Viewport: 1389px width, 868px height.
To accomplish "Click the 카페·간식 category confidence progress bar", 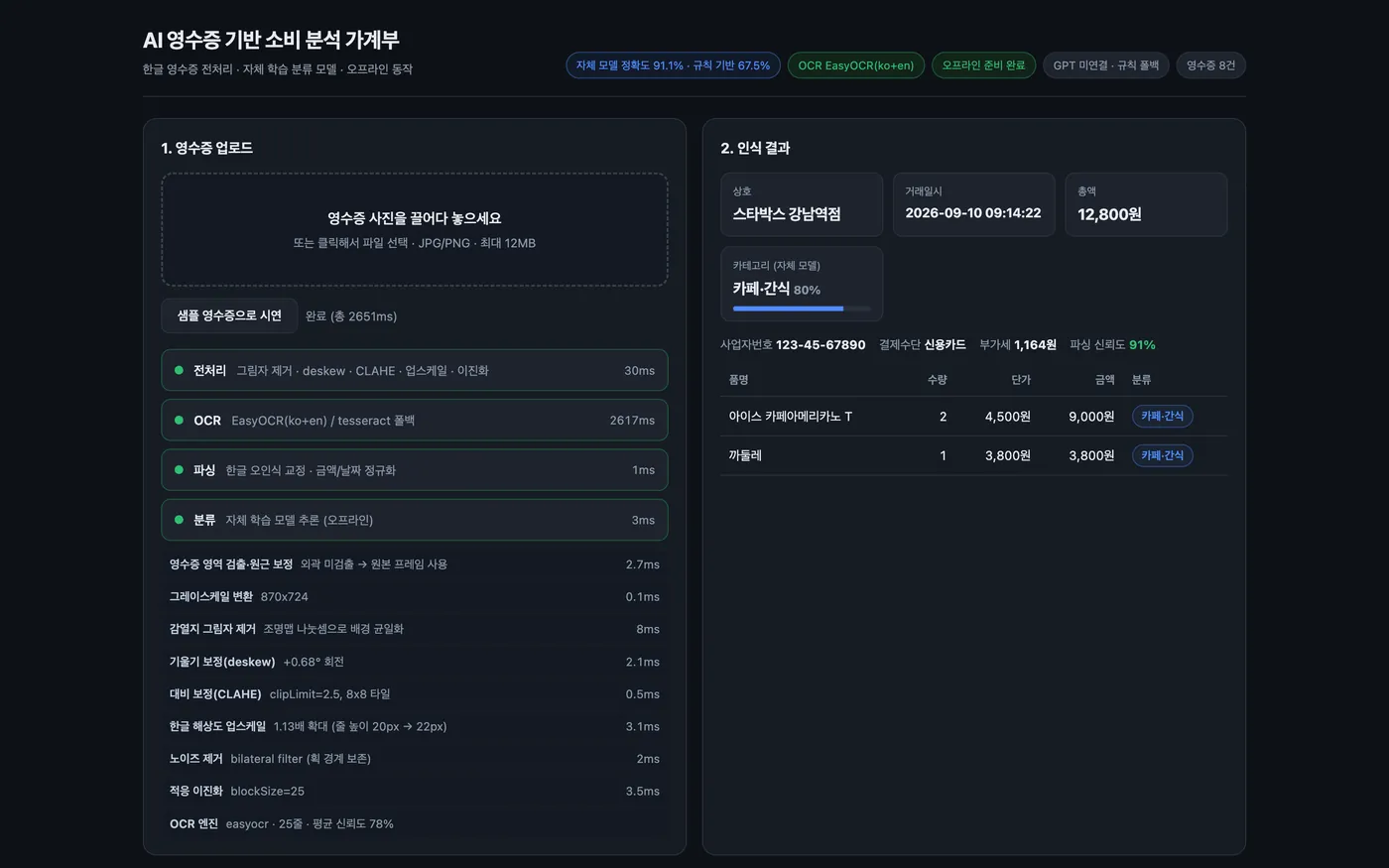I will tap(802, 309).
